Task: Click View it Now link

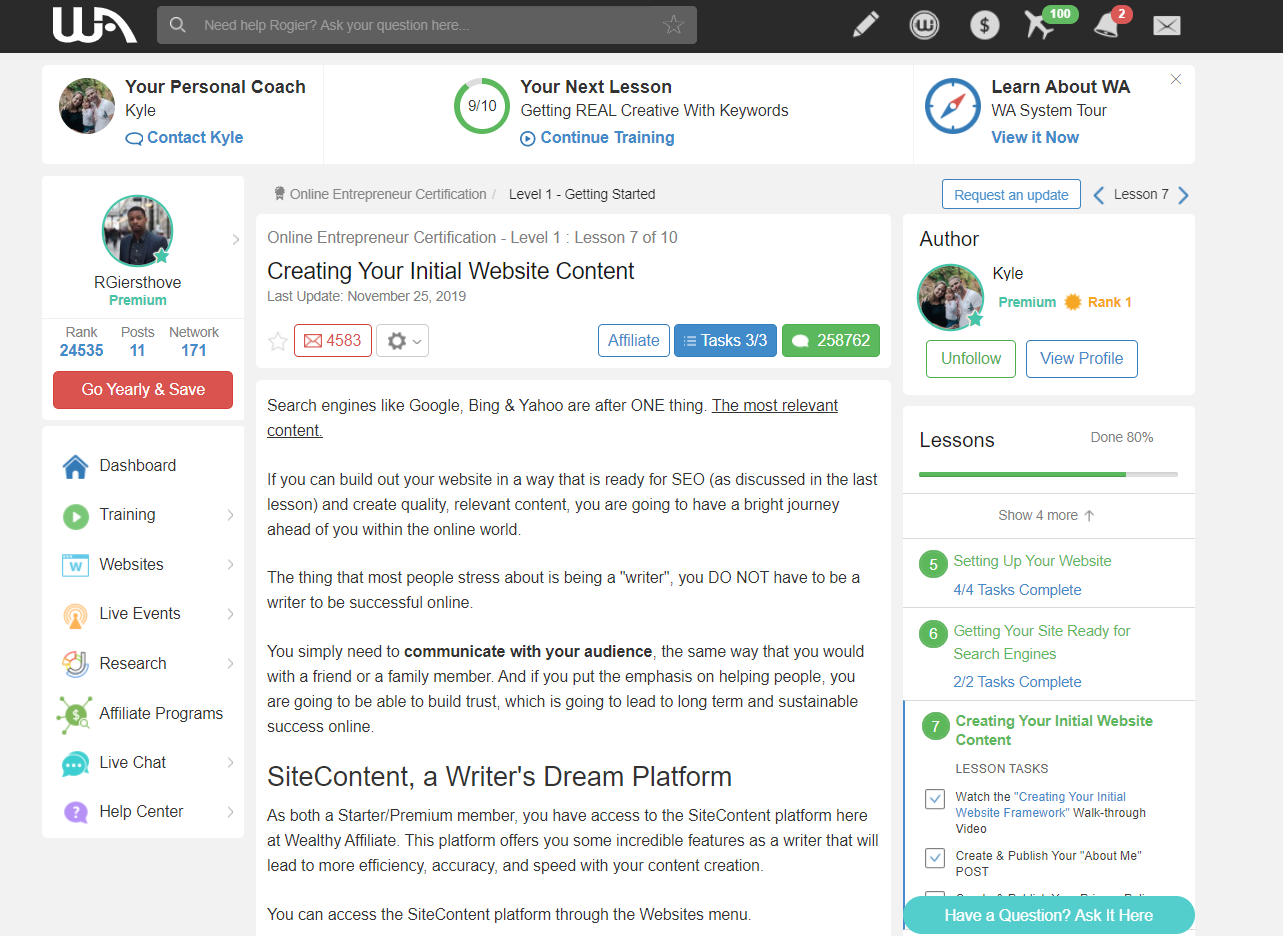Action: tap(1035, 138)
